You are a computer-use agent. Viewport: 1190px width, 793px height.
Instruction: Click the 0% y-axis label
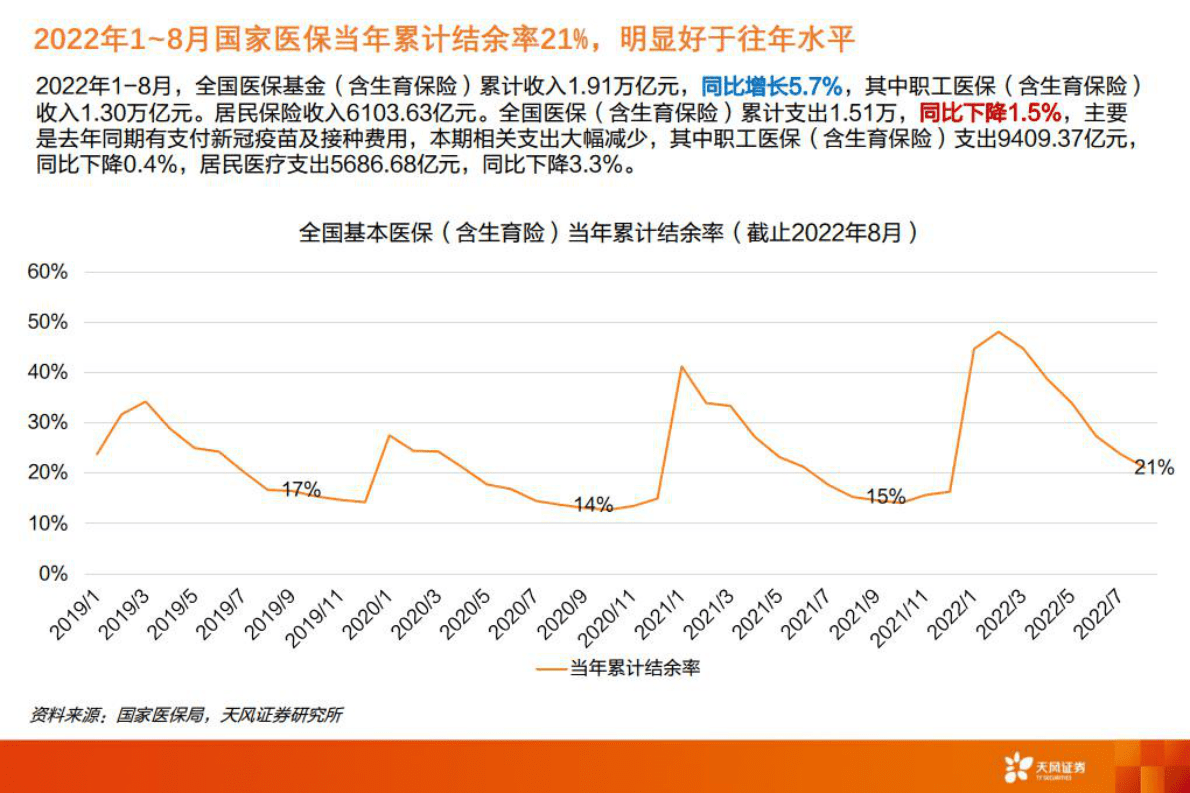[x=53, y=574]
